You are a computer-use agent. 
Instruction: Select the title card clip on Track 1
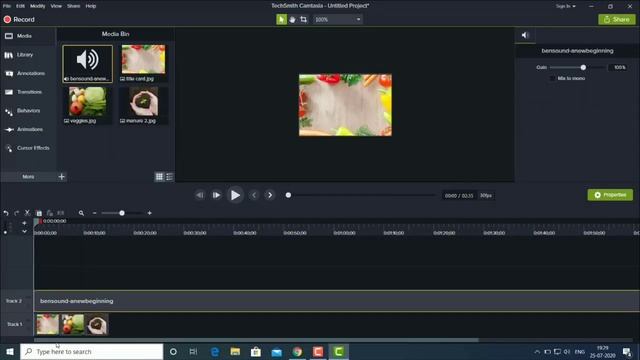coord(47,324)
